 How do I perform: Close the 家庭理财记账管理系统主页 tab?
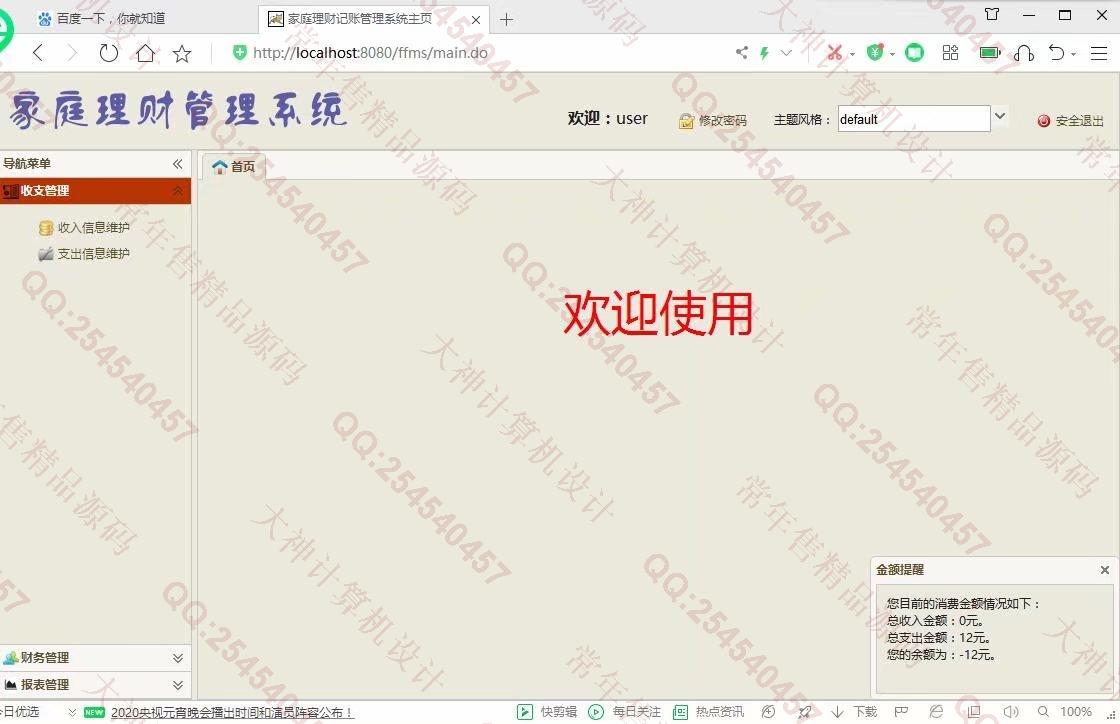point(476,19)
